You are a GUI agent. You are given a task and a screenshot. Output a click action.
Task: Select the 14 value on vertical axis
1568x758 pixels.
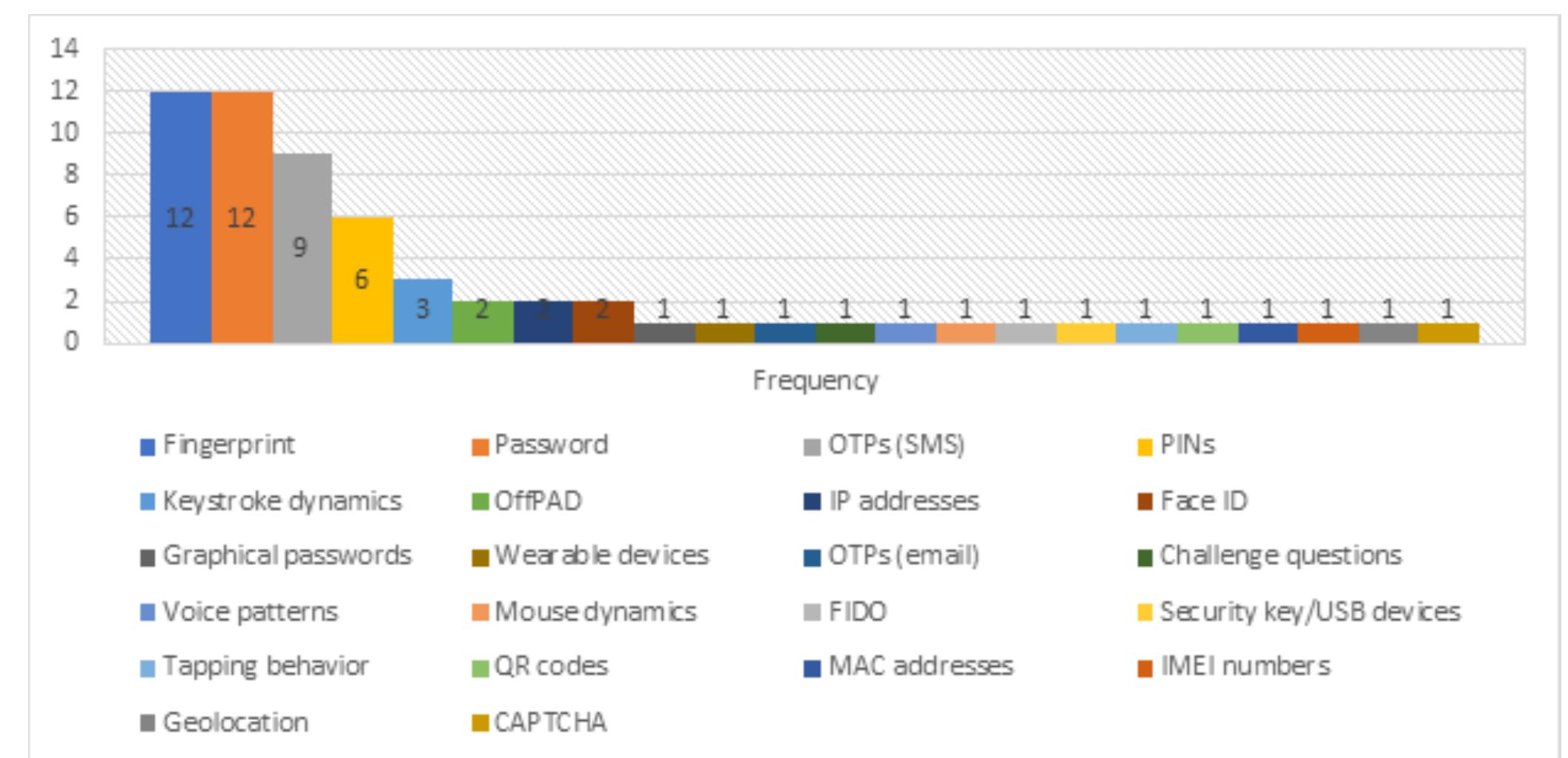64,49
